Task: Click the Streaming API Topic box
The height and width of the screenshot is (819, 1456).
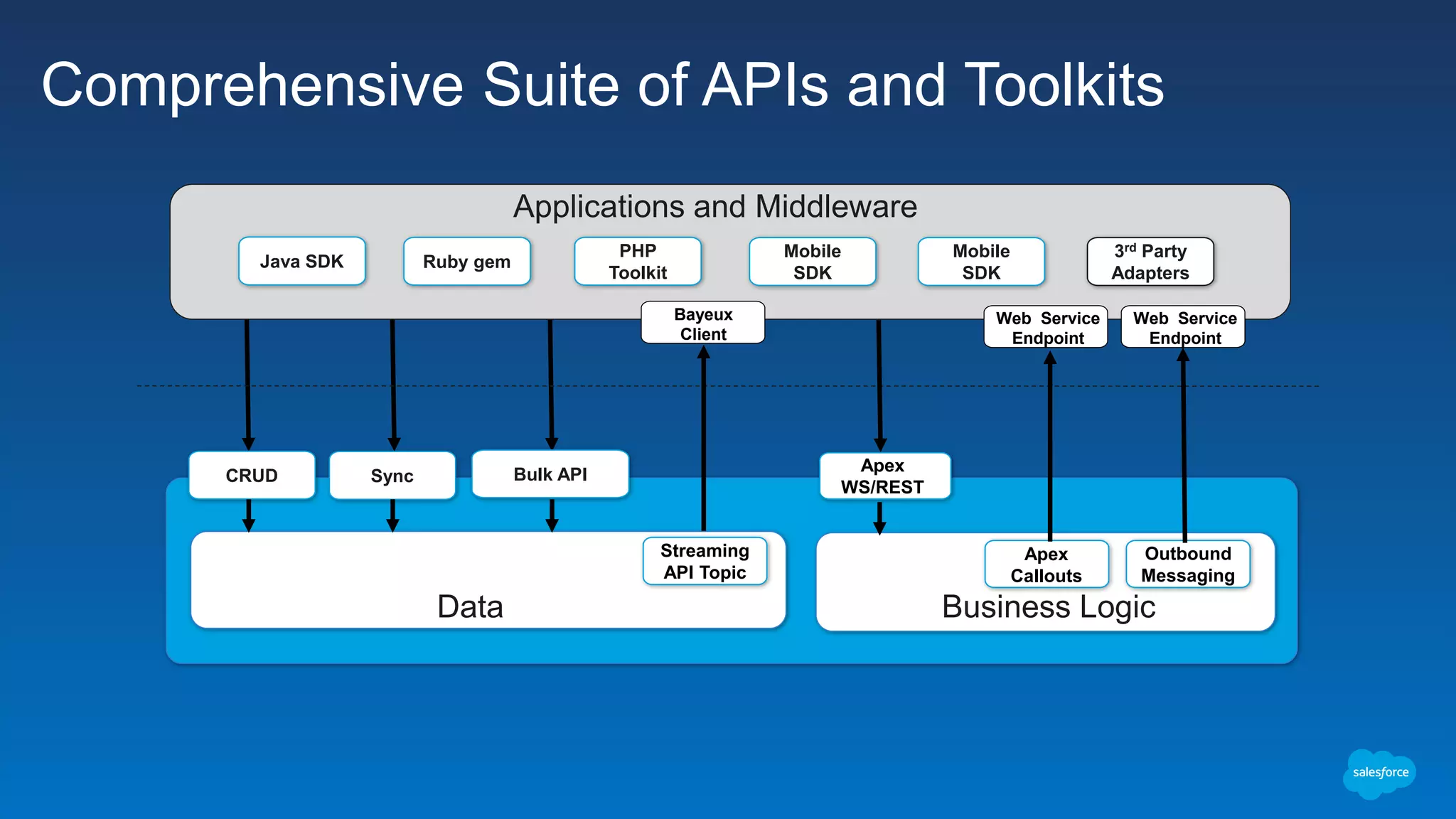Action: pyautogui.click(x=705, y=562)
